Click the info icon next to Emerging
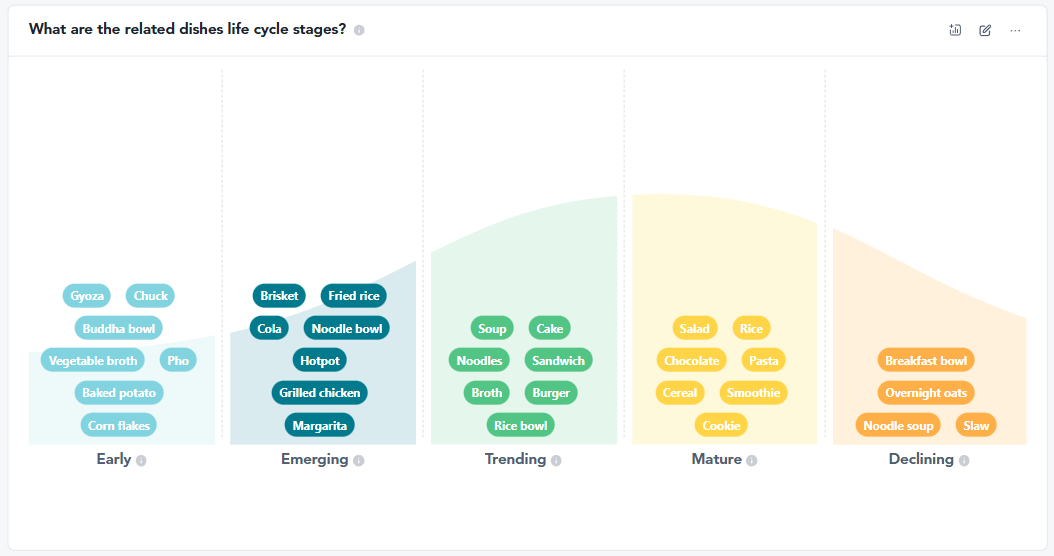 pos(359,461)
